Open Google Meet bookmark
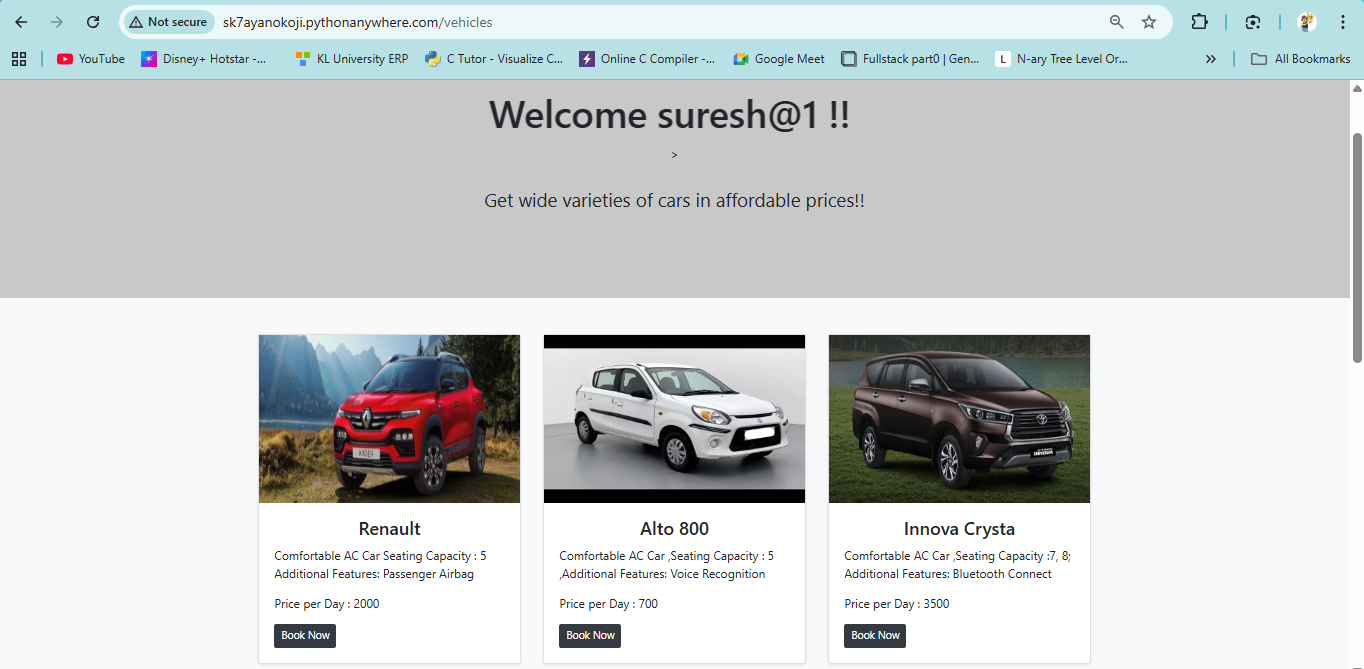 click(779, 59)
